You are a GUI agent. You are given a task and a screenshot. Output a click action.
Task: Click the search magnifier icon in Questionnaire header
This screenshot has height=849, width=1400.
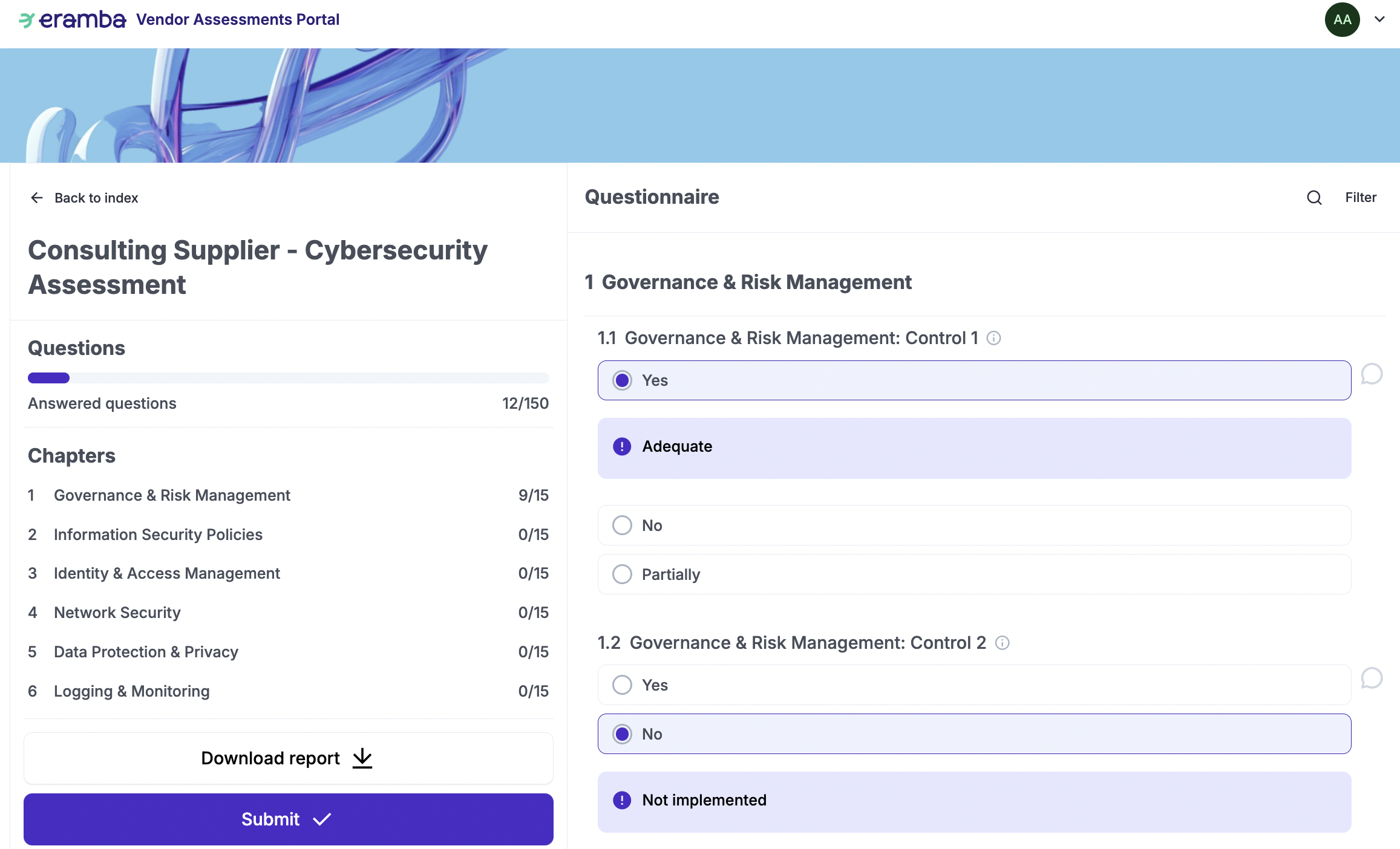1313,198
